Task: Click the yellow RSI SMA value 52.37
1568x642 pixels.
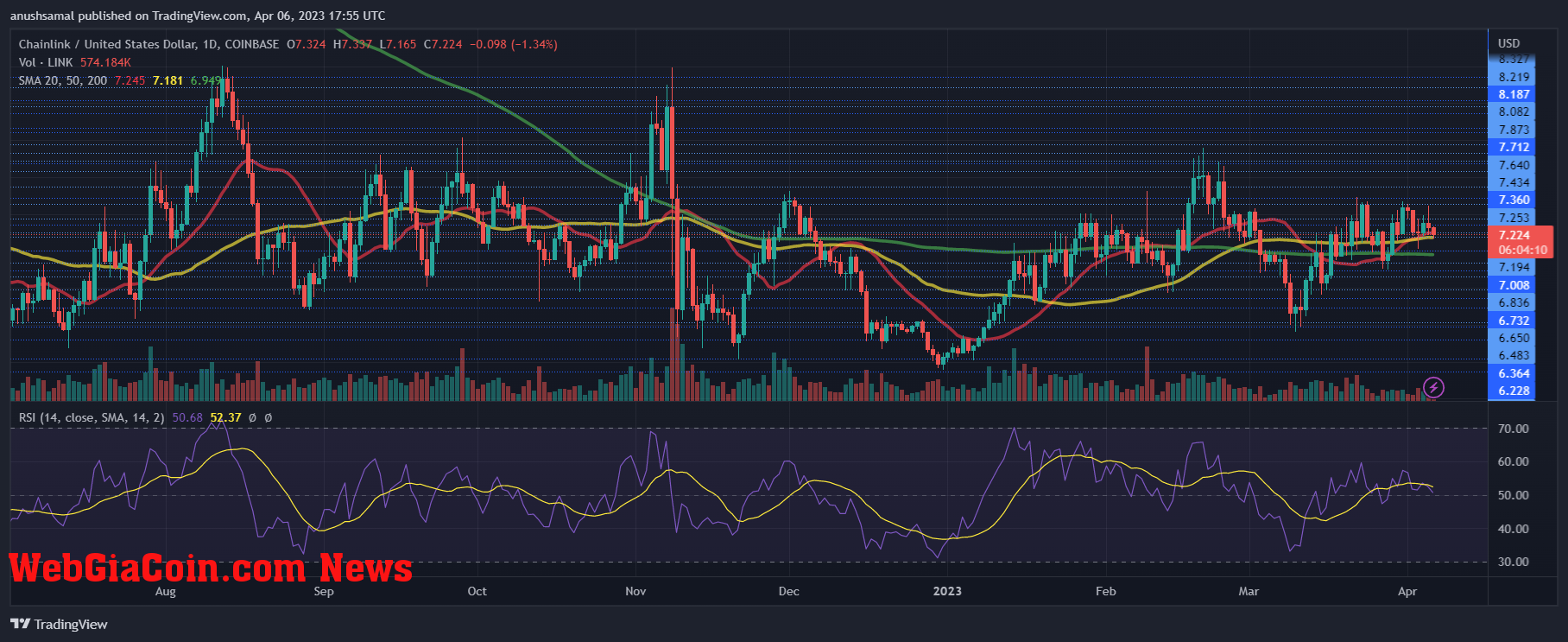Action: pos(226,417)
